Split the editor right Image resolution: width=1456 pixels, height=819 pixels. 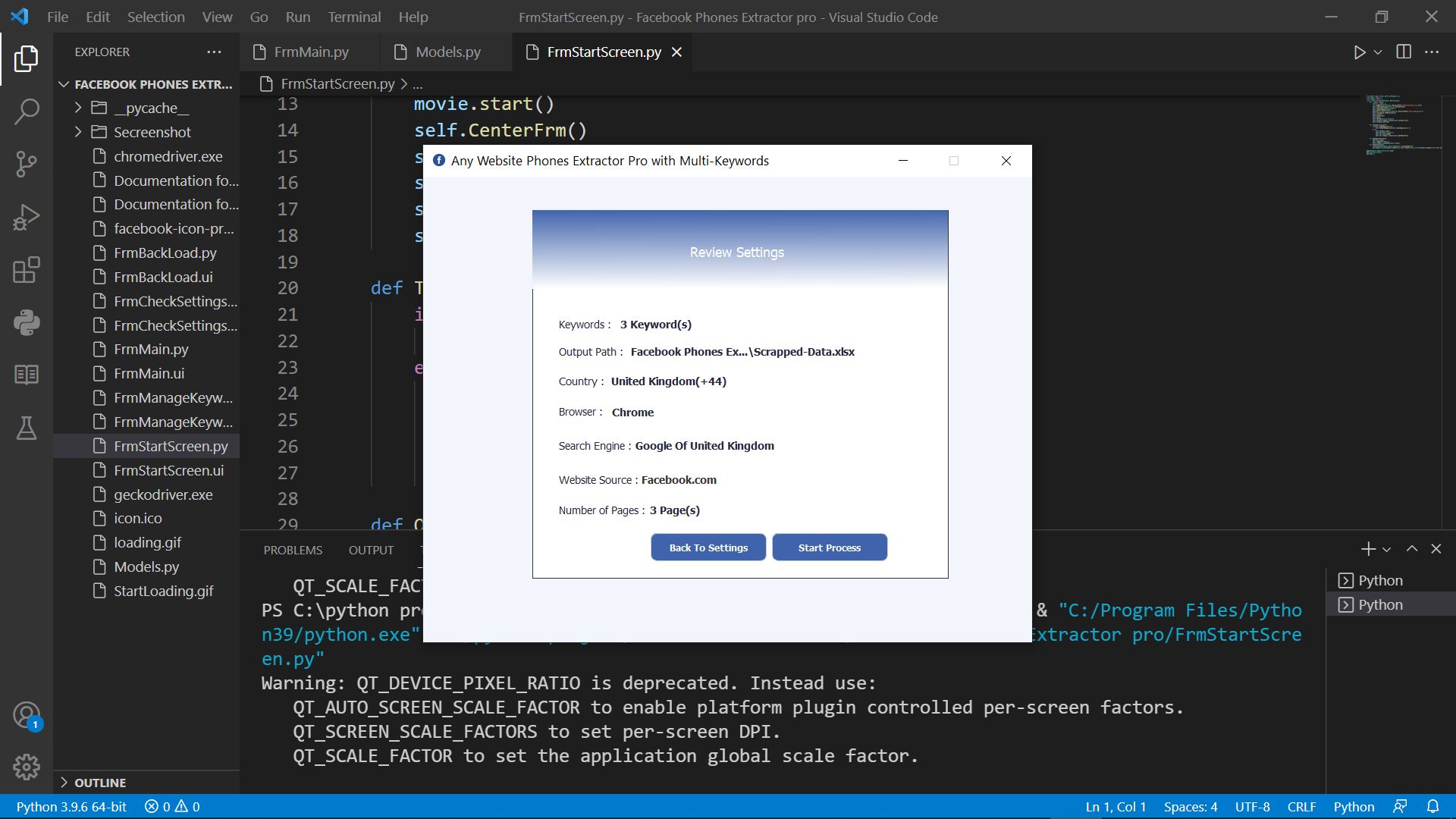tap(1404, 52)
